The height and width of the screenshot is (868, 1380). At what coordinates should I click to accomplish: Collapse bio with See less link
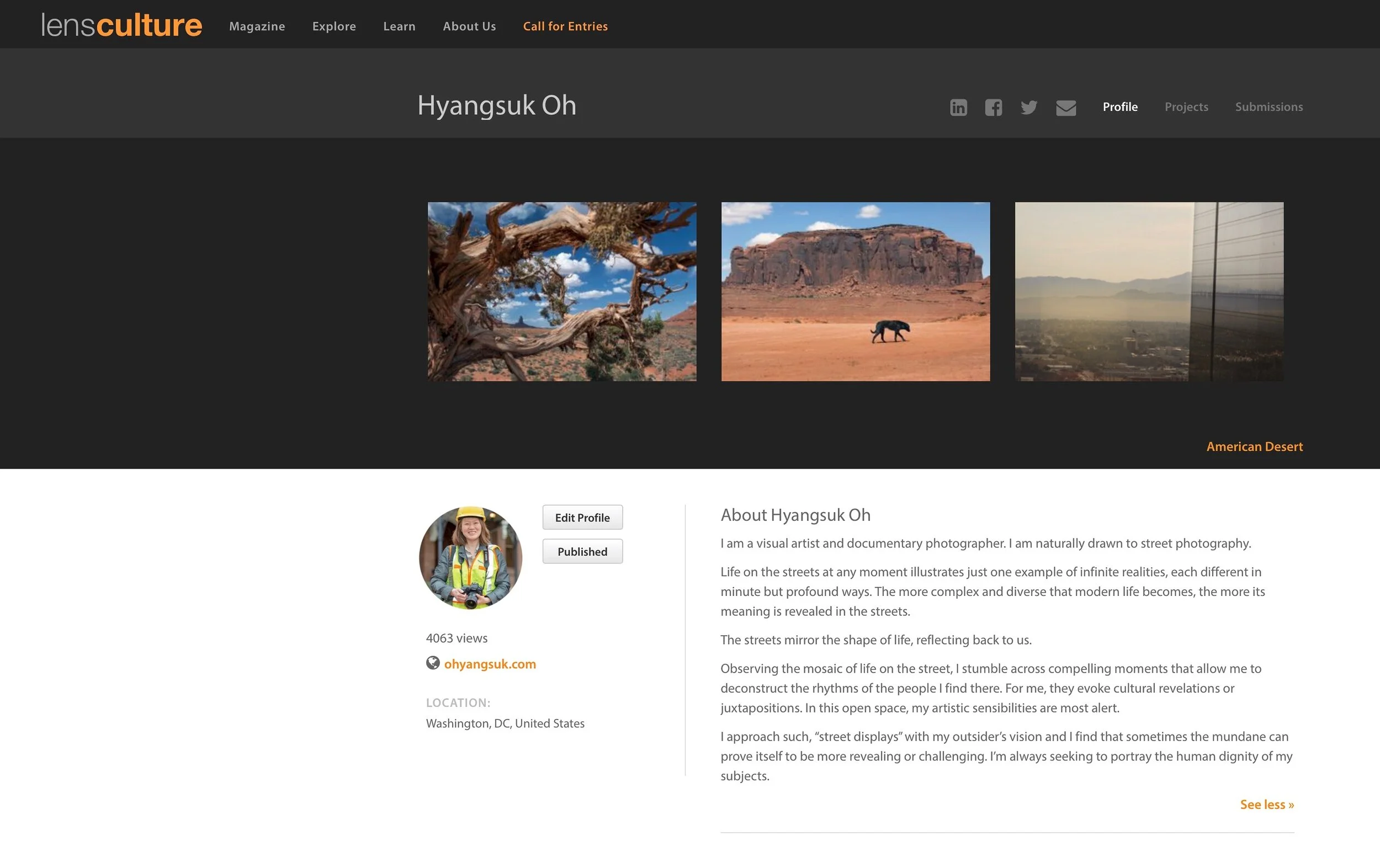pyautogui.click(x=1266, y=805)
